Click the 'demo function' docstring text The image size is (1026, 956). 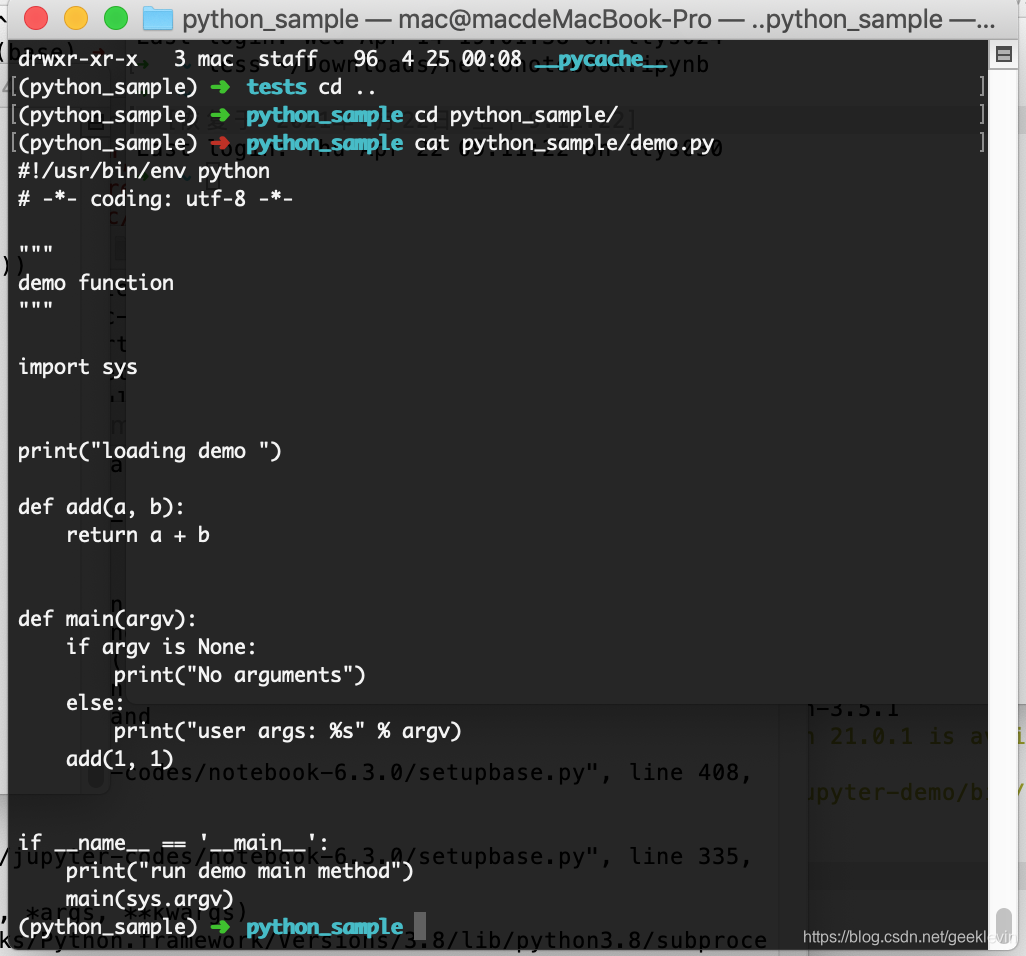(x=96, y=283)
